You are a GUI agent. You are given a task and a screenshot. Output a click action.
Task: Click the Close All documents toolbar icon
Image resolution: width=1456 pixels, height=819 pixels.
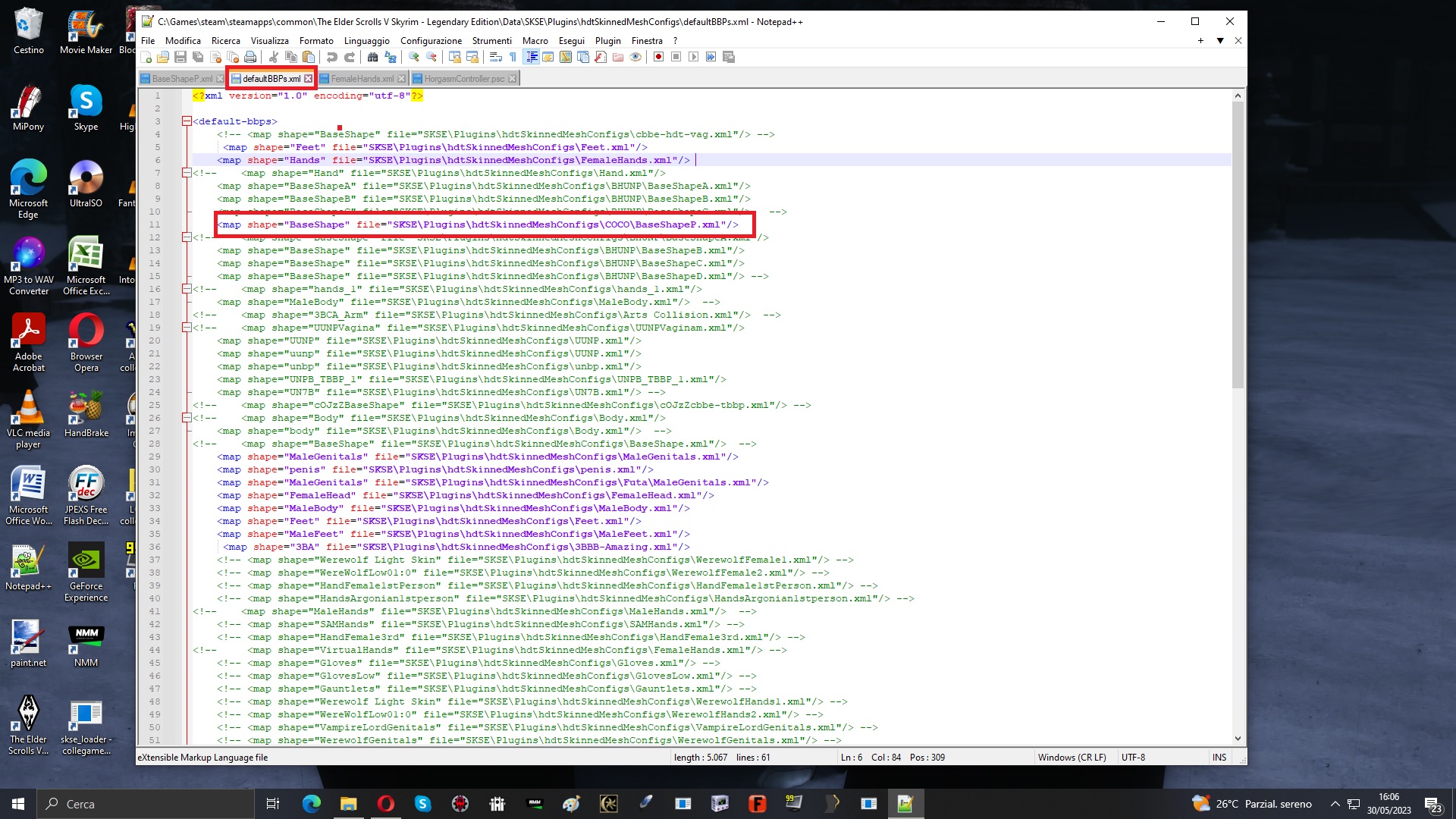[233, 57]
